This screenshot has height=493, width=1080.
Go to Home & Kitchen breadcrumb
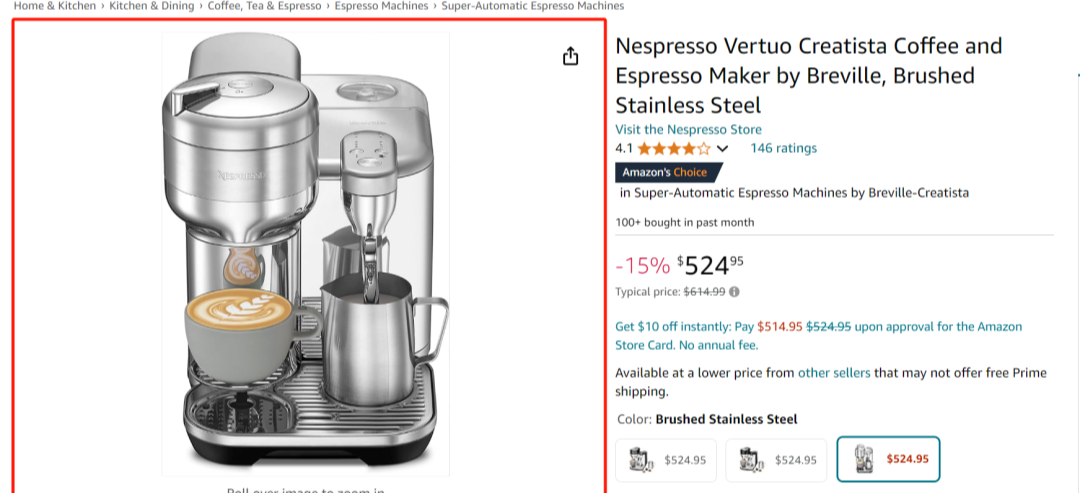point(55,6)
